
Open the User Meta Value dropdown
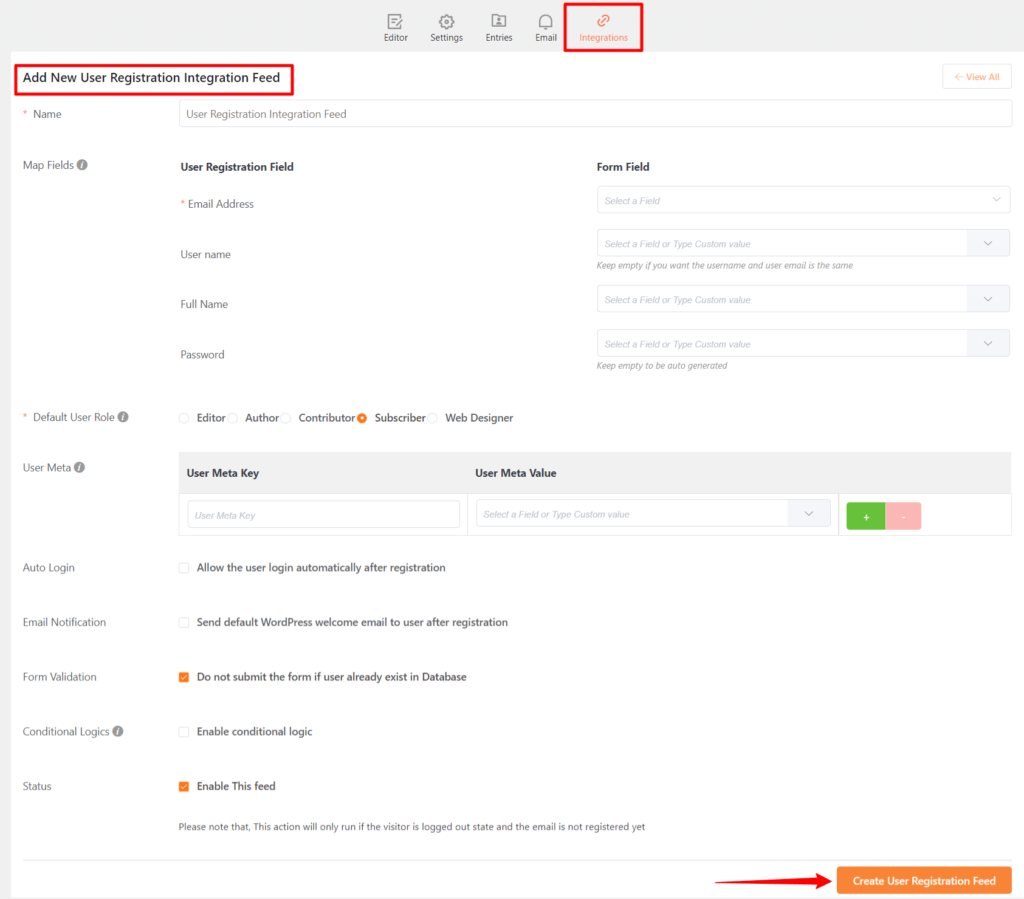coord(808,513)
